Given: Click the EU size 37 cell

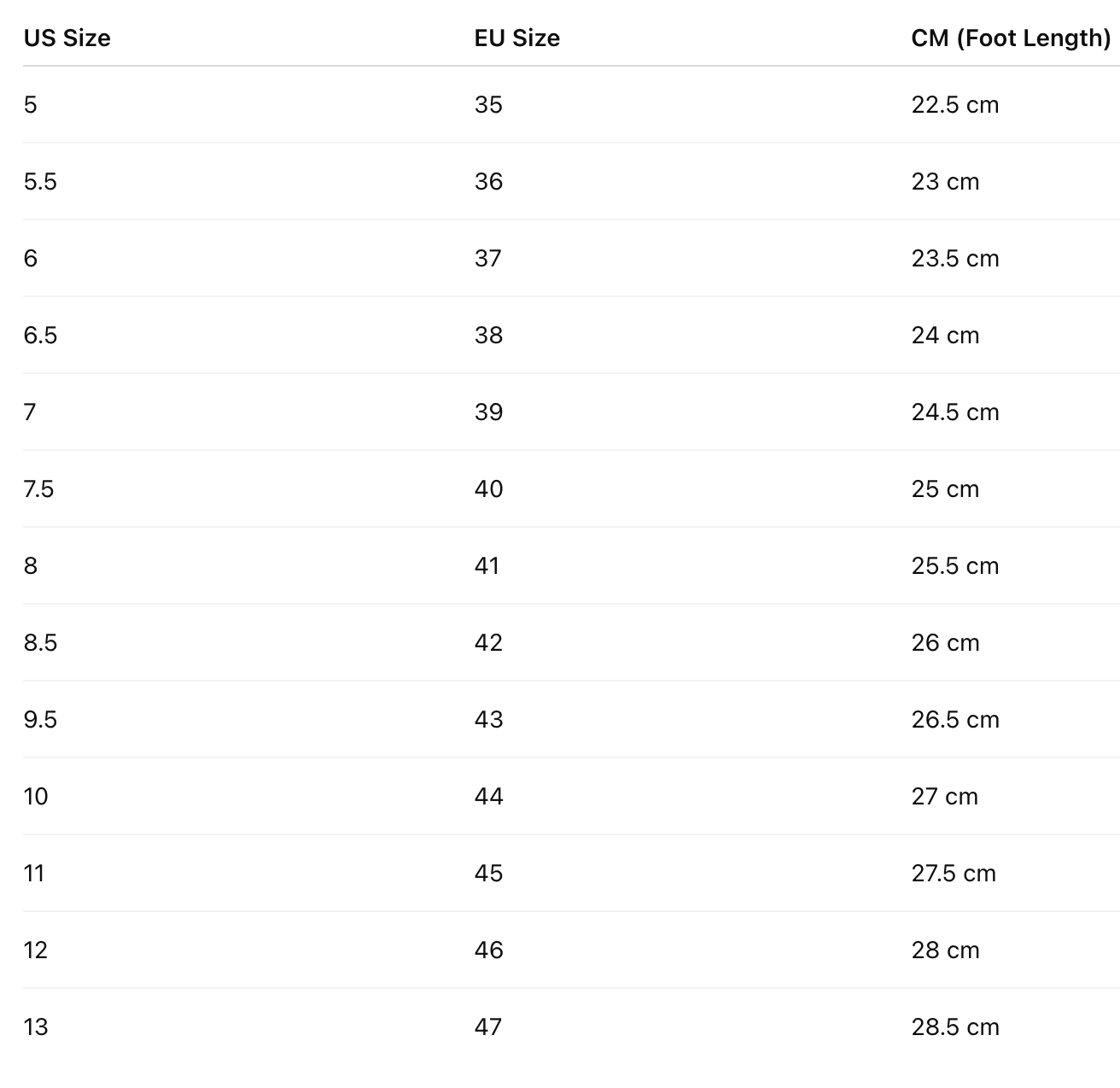Looking at the screenshot, I should tap(488, 259).
